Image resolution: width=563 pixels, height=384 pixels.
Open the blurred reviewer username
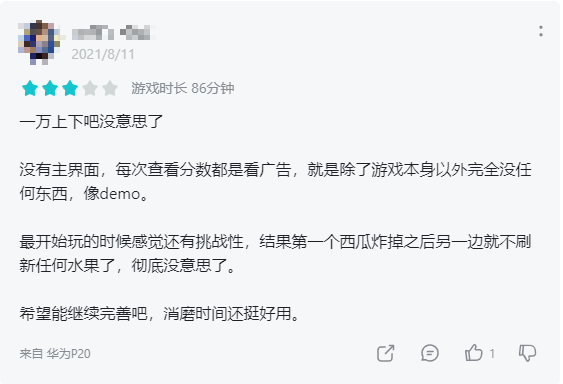(111, 33)
